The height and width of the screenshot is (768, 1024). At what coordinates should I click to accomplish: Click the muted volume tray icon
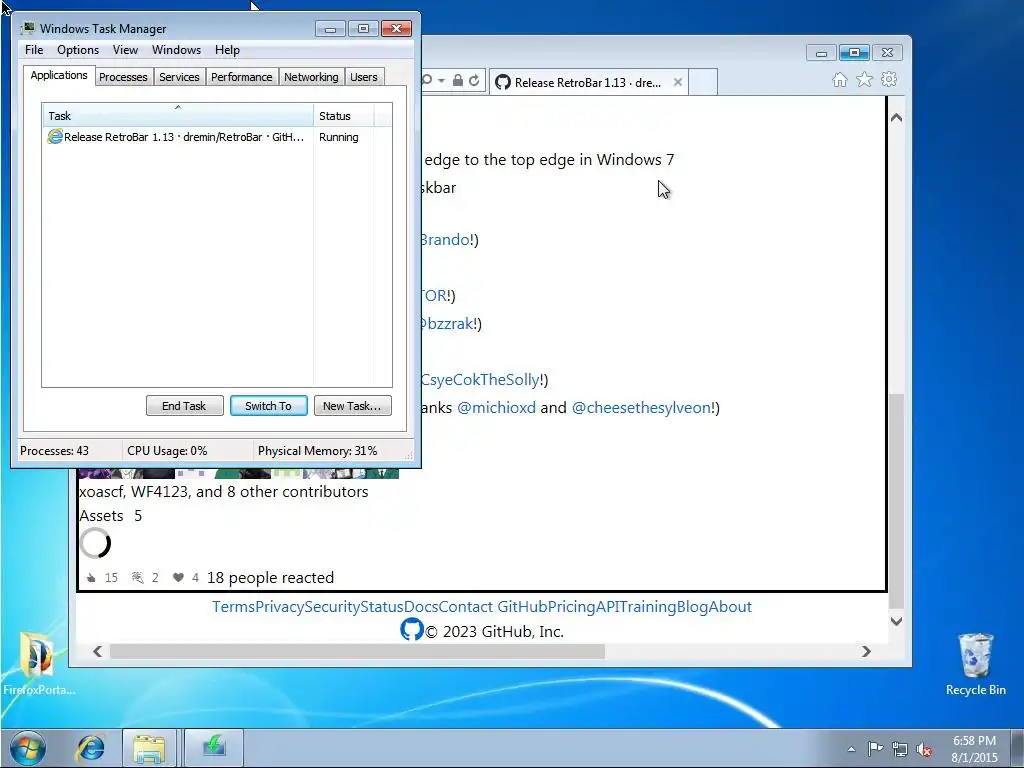923,749
